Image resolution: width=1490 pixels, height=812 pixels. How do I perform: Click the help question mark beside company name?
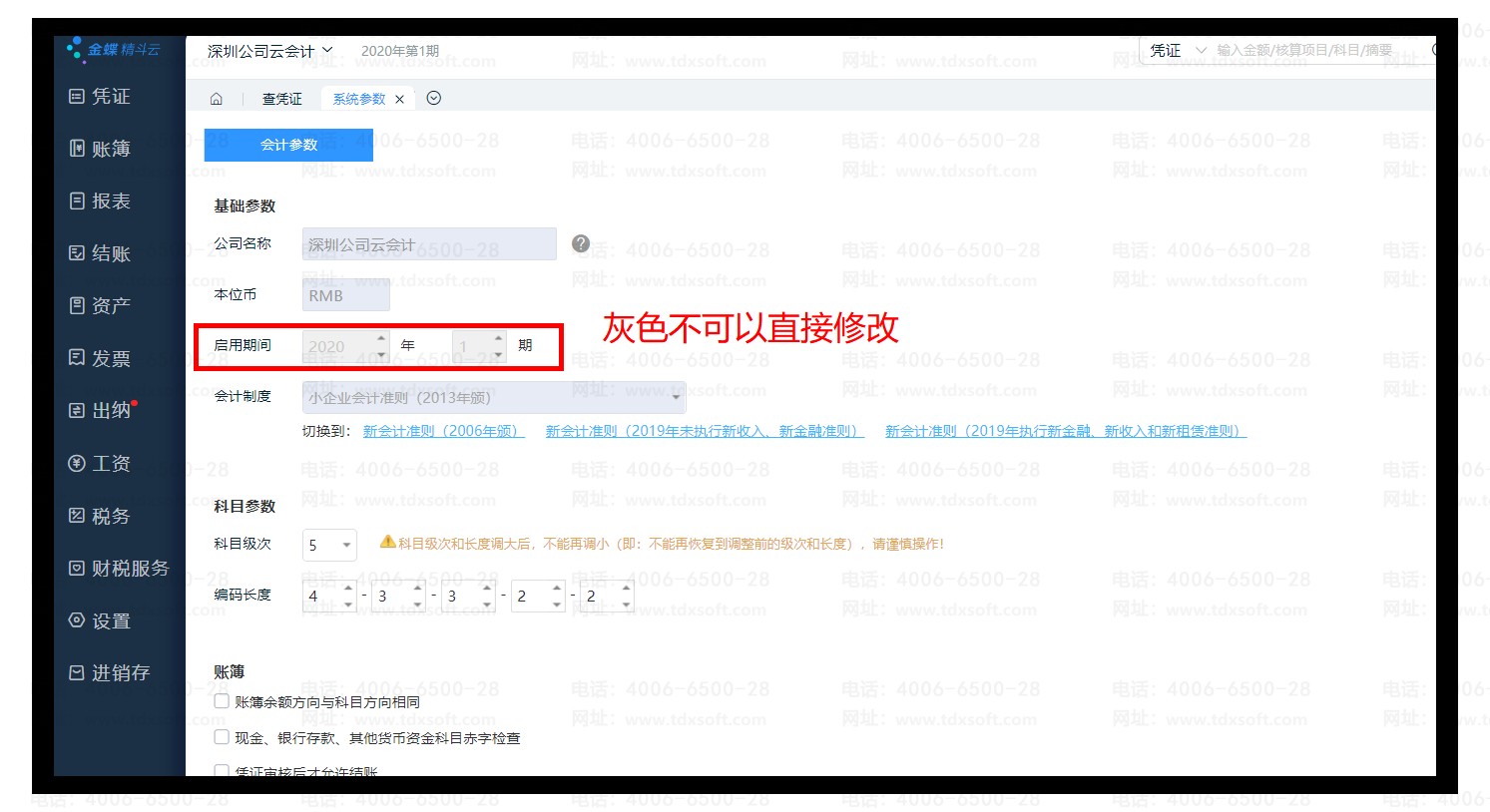581,244
